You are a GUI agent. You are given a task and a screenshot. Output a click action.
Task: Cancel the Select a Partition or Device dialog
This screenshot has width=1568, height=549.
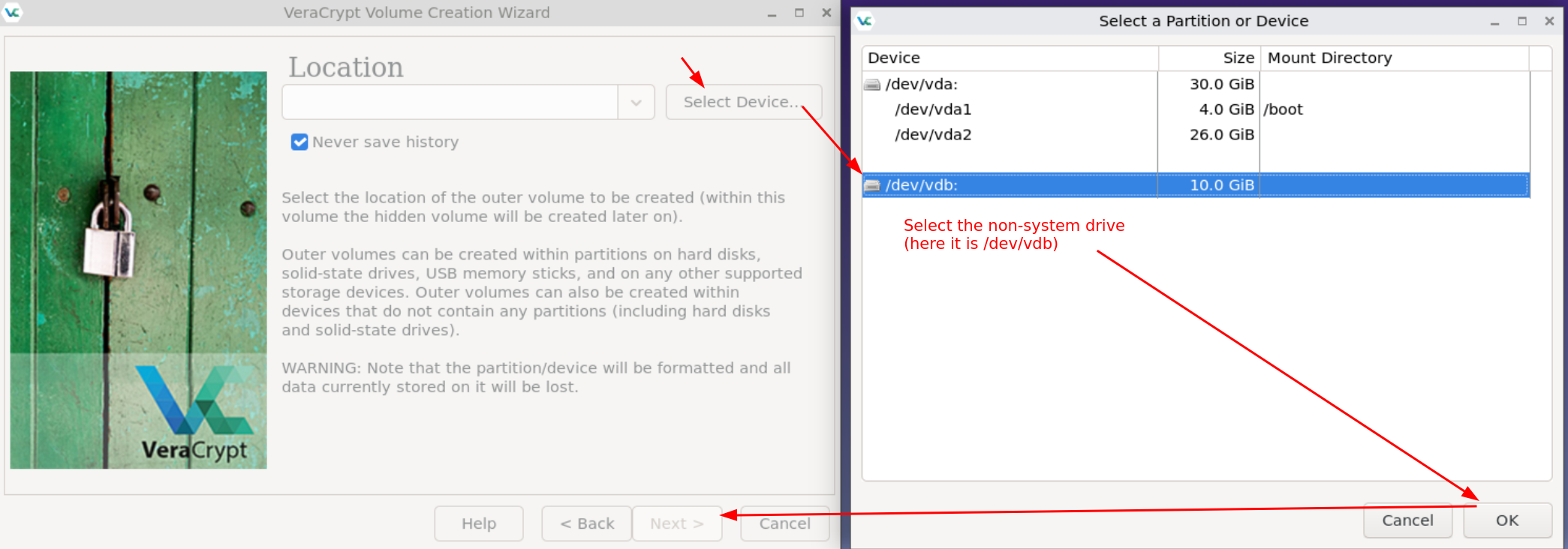pos(1407,520)
